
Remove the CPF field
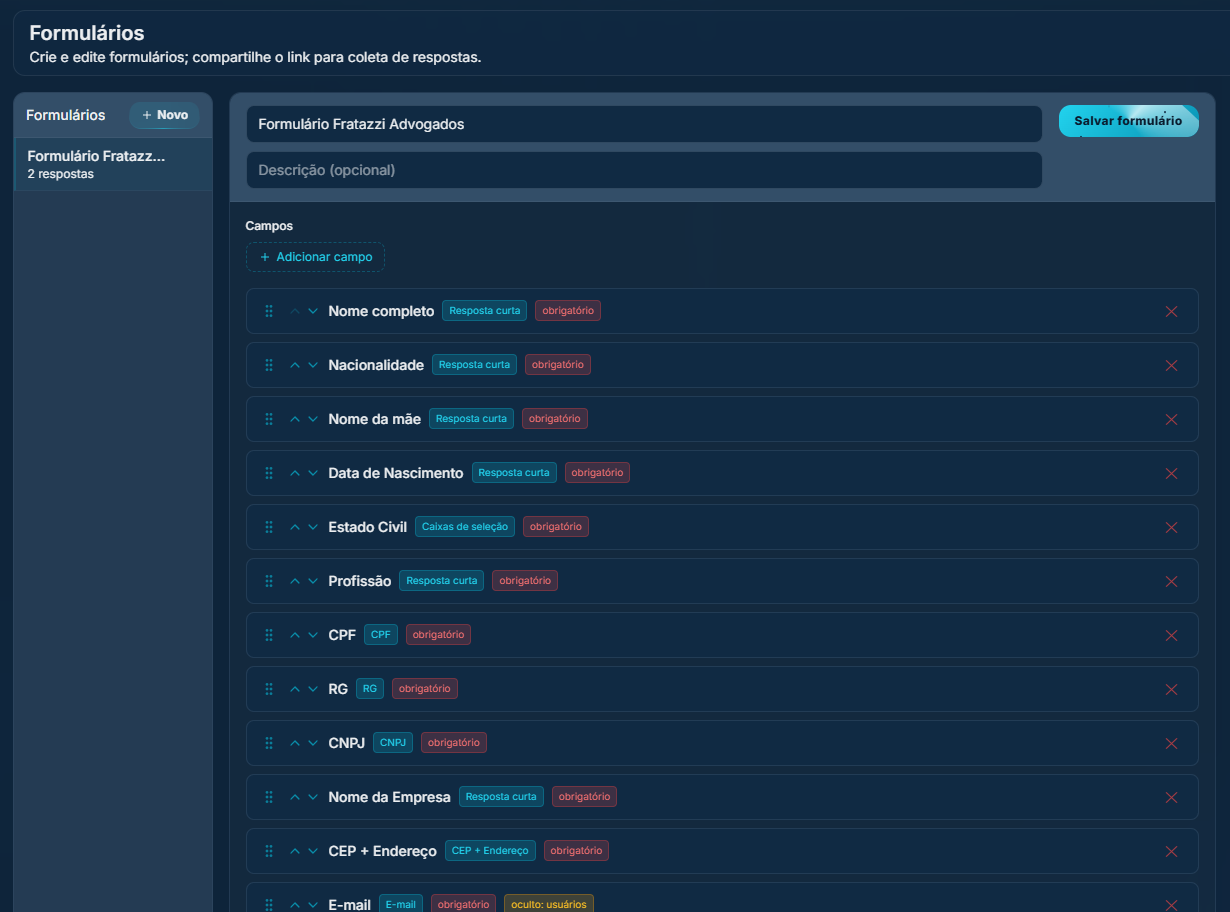1172,635
